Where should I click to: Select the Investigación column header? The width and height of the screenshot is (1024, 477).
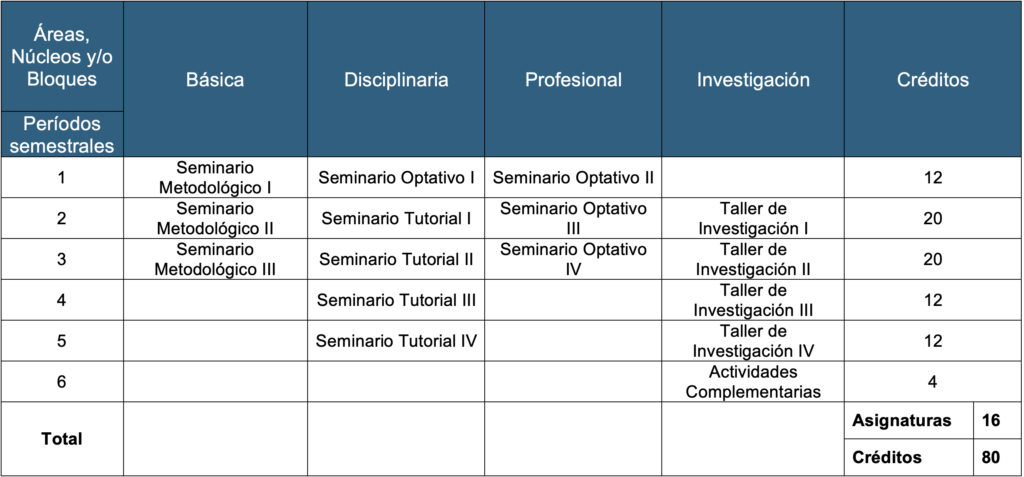coord(753,80)
